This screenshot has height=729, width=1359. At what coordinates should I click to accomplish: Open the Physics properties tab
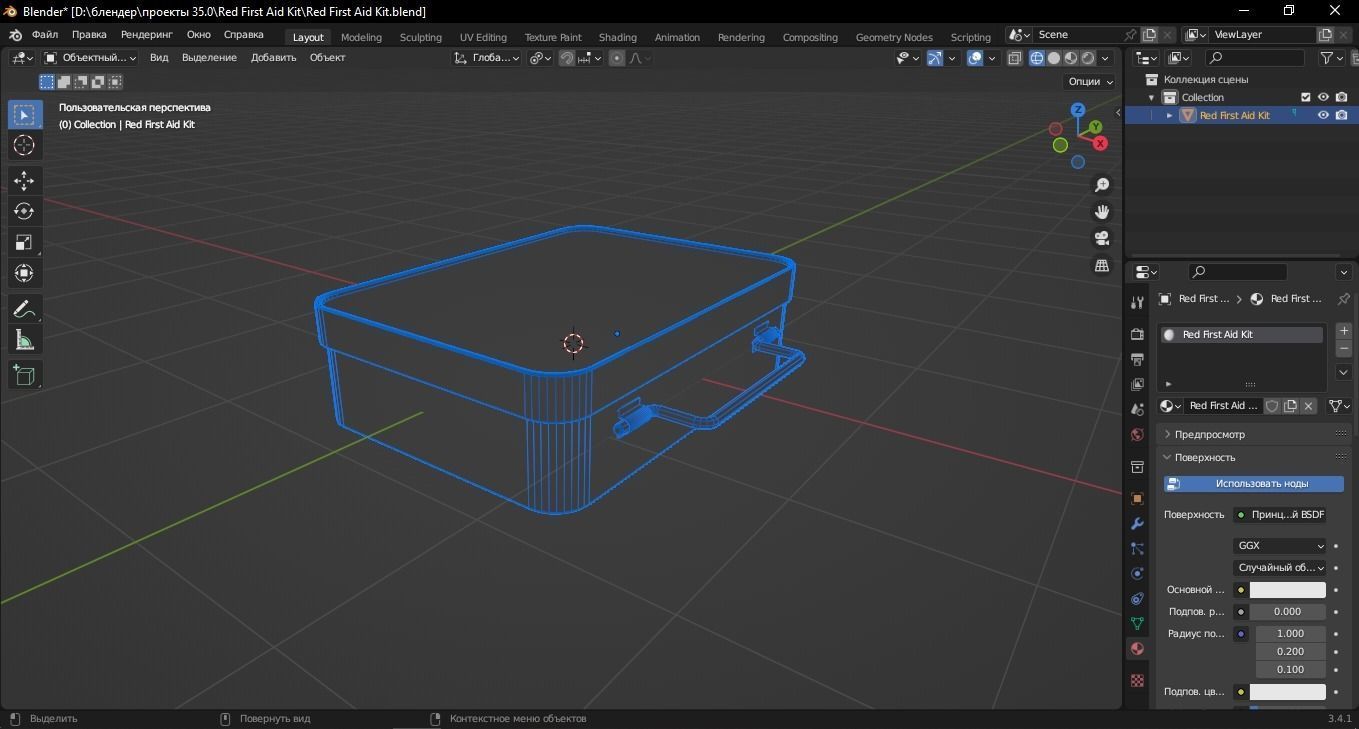(x=1137, y=573)
